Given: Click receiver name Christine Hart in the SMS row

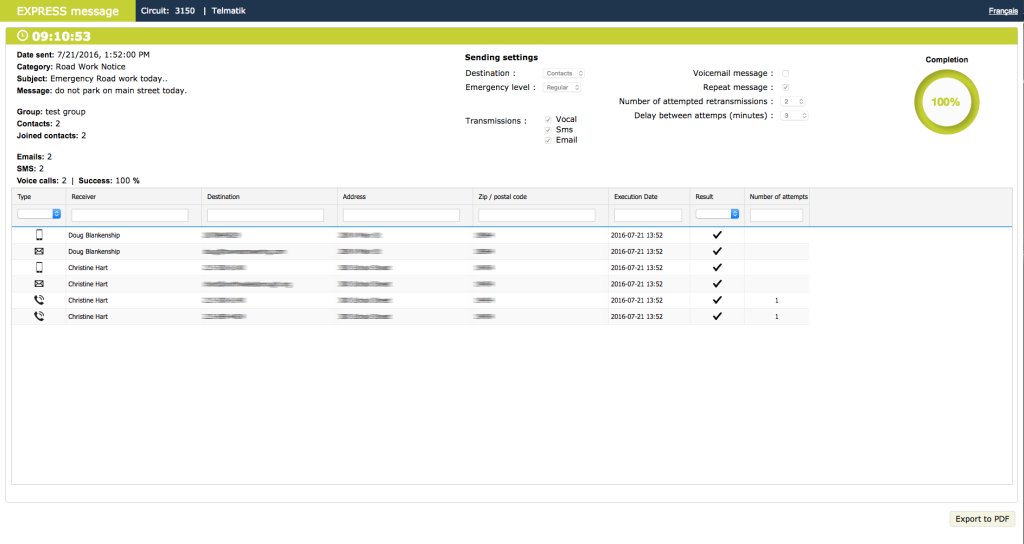Looking at the screenshot, I should tap(88, 268).
